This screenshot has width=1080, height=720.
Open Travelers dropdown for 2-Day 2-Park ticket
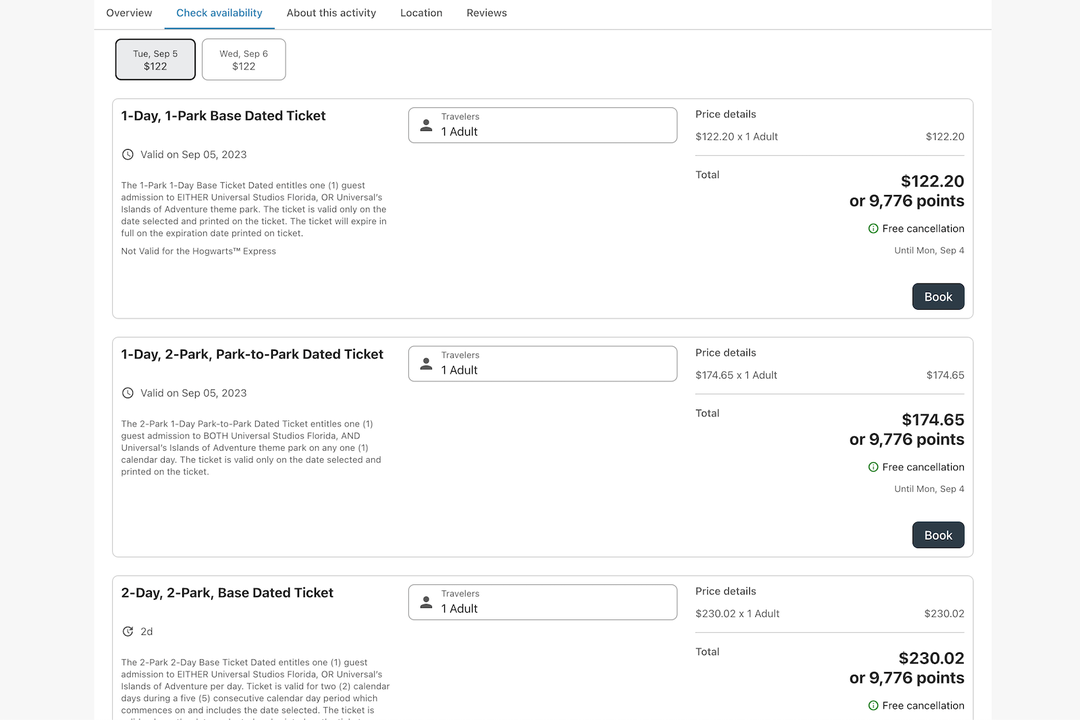(x=542, y=602)
